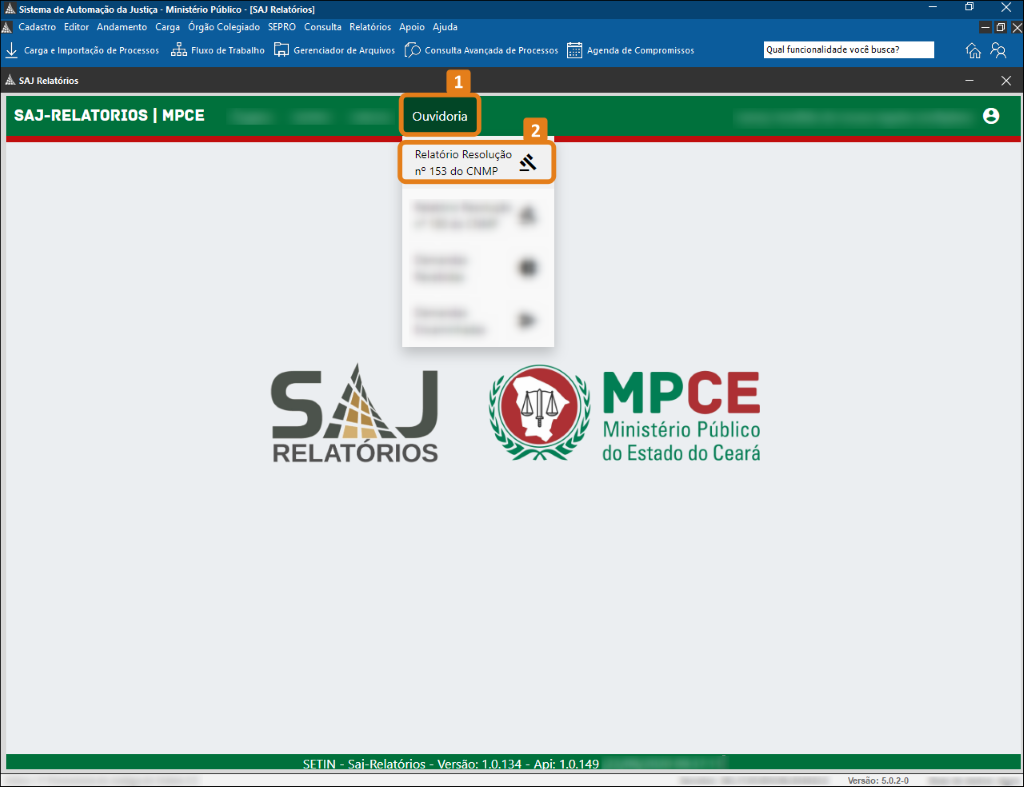Click the users icon beside home
This screenshot has width=1024, height=787.
[998, 50]
